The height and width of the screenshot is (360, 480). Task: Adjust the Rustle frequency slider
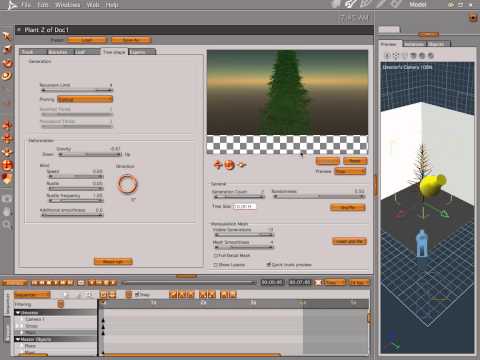click(x=76, y=201)
